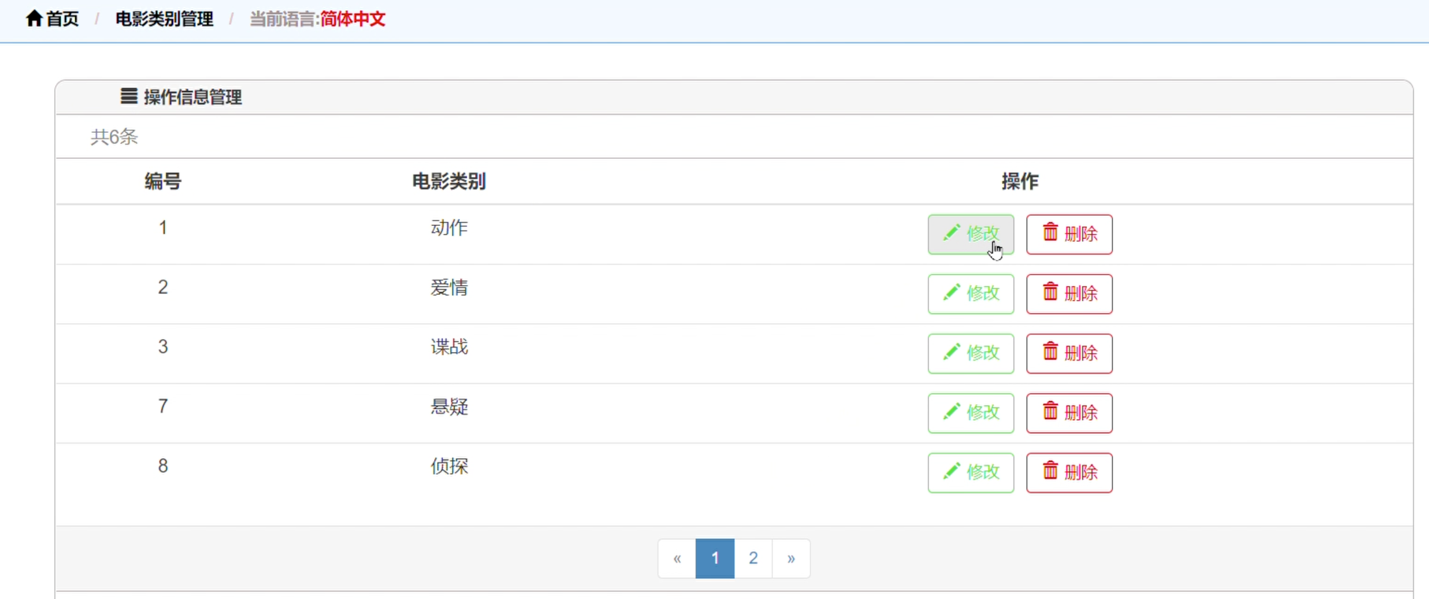Select category cell 侦探
This screenshot has height=599, width=1429.
click(x=449, y=466)
